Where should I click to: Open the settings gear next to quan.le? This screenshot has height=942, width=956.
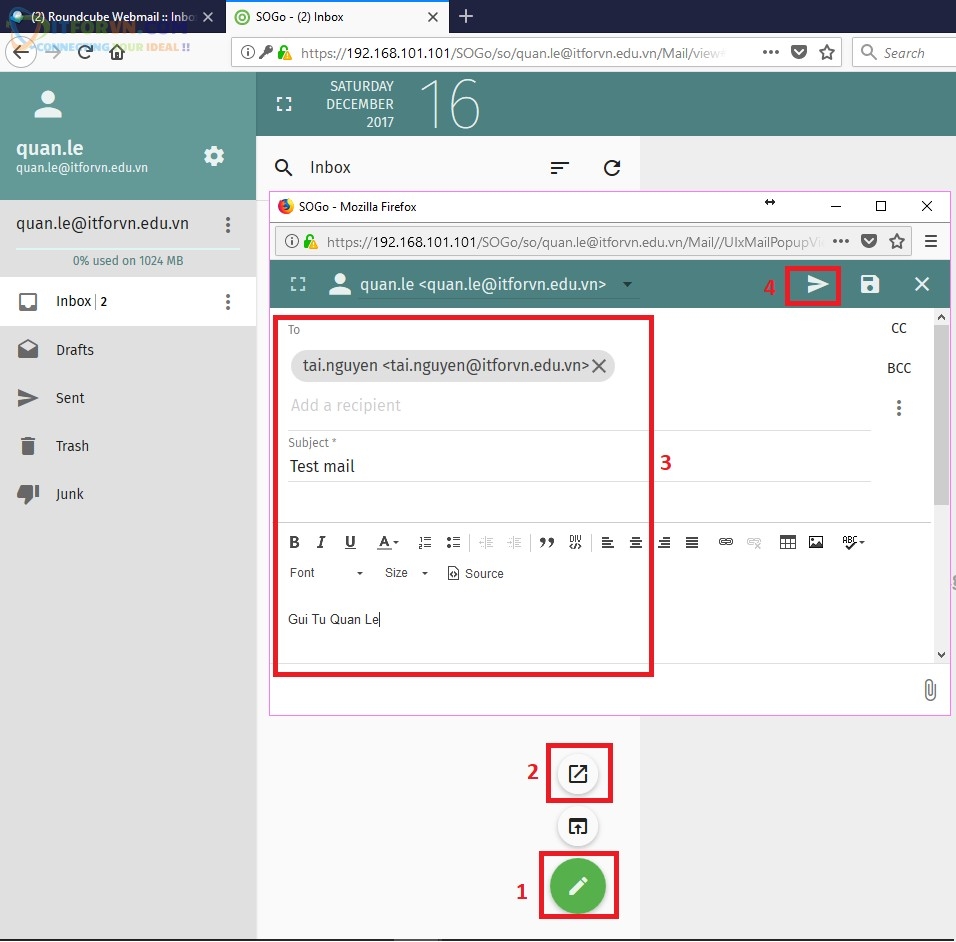click(x=214, y=156)
